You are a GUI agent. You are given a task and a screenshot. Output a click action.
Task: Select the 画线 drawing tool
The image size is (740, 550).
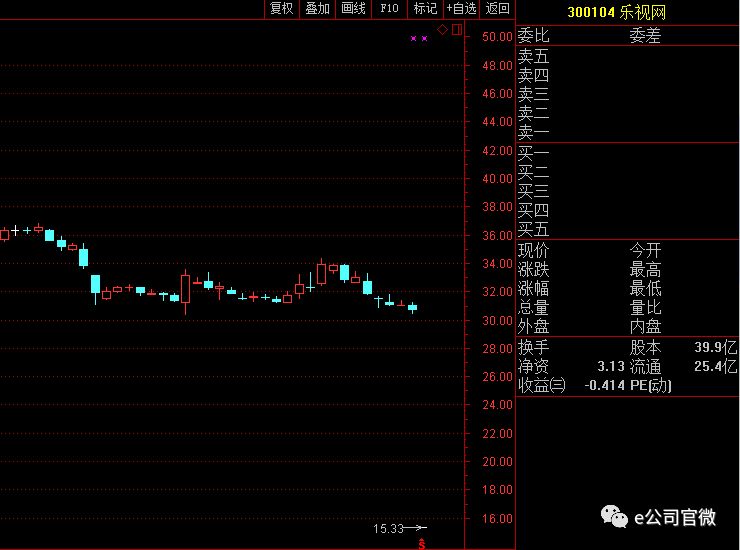tap(353, 8)
